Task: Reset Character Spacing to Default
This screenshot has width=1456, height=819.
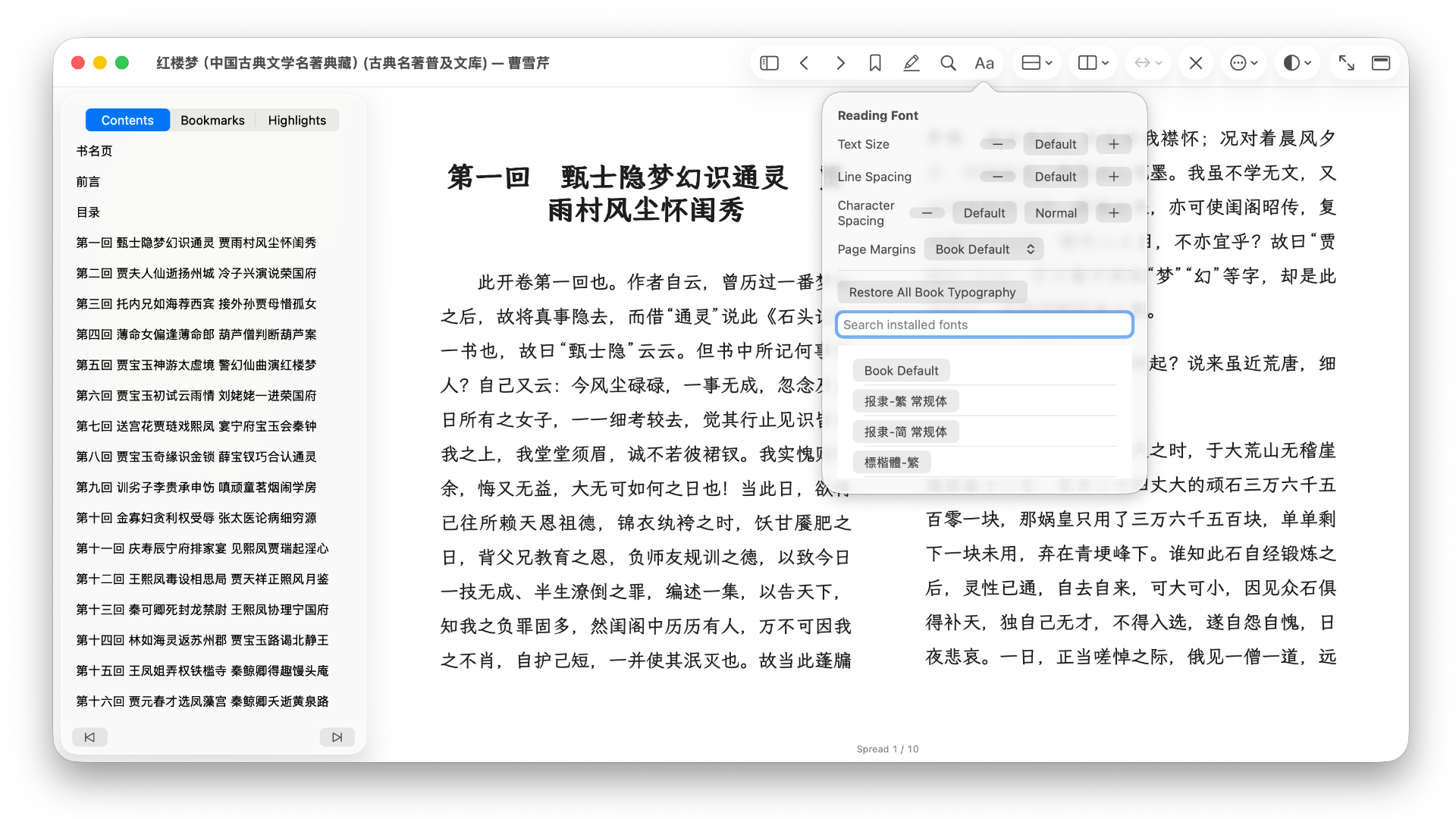Action: (984, 213)
